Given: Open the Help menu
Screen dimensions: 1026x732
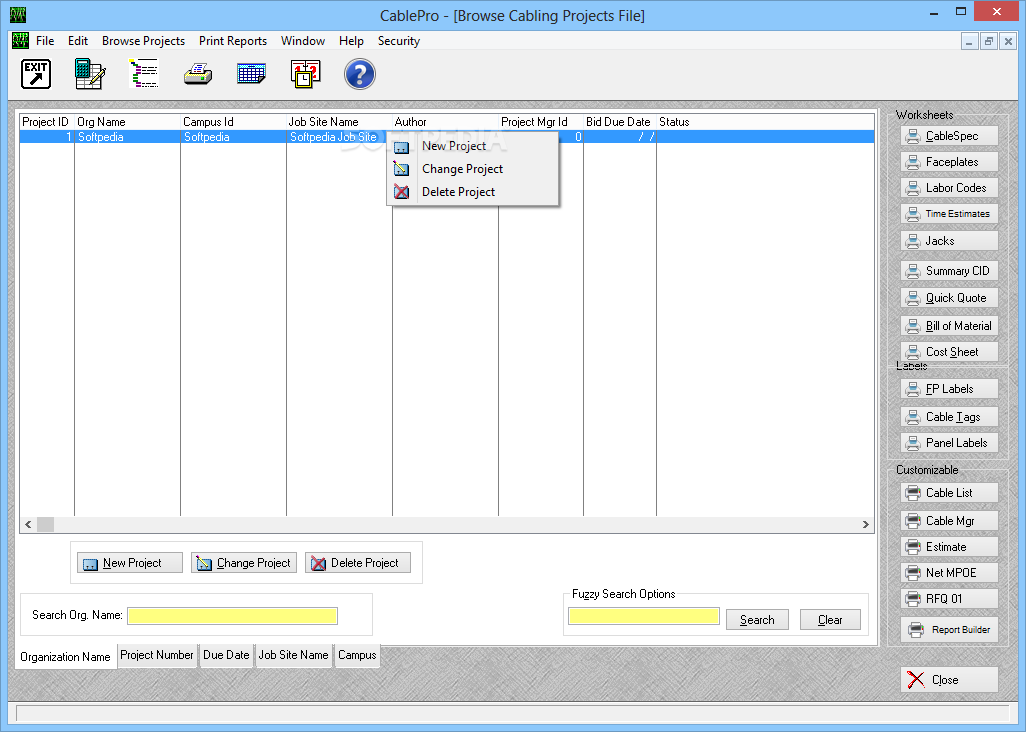Looking at the screenshot, I should point(351,41).
